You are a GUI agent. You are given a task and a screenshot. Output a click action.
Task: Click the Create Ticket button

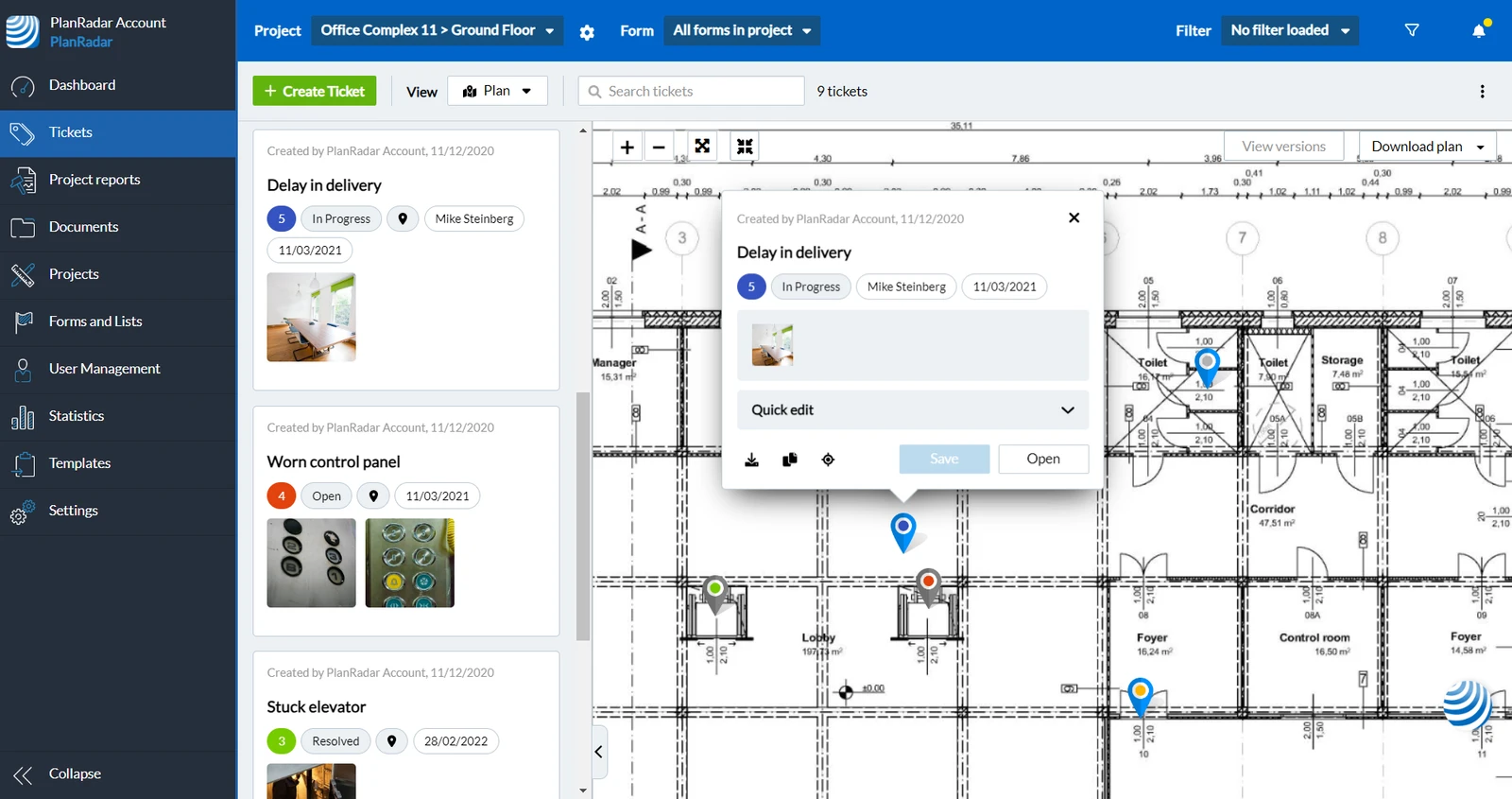[x=315, y=91]
